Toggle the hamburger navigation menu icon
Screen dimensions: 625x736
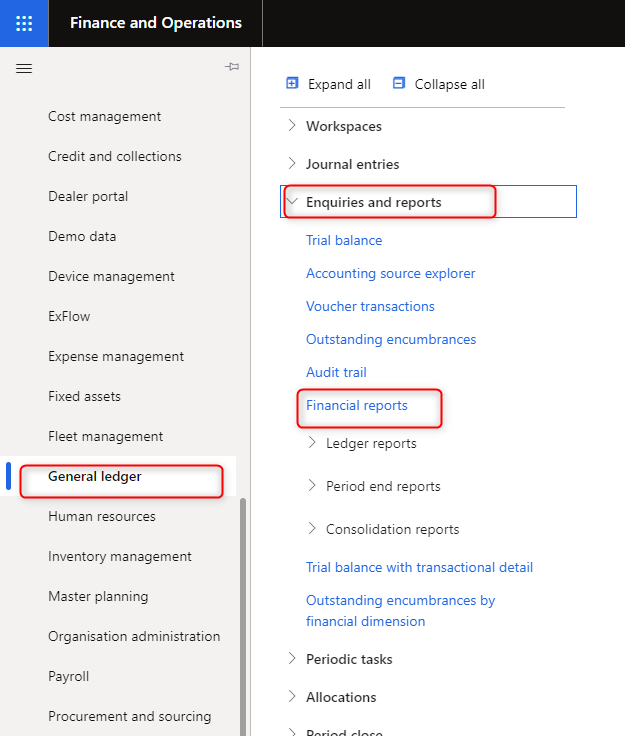click(24, 69)
